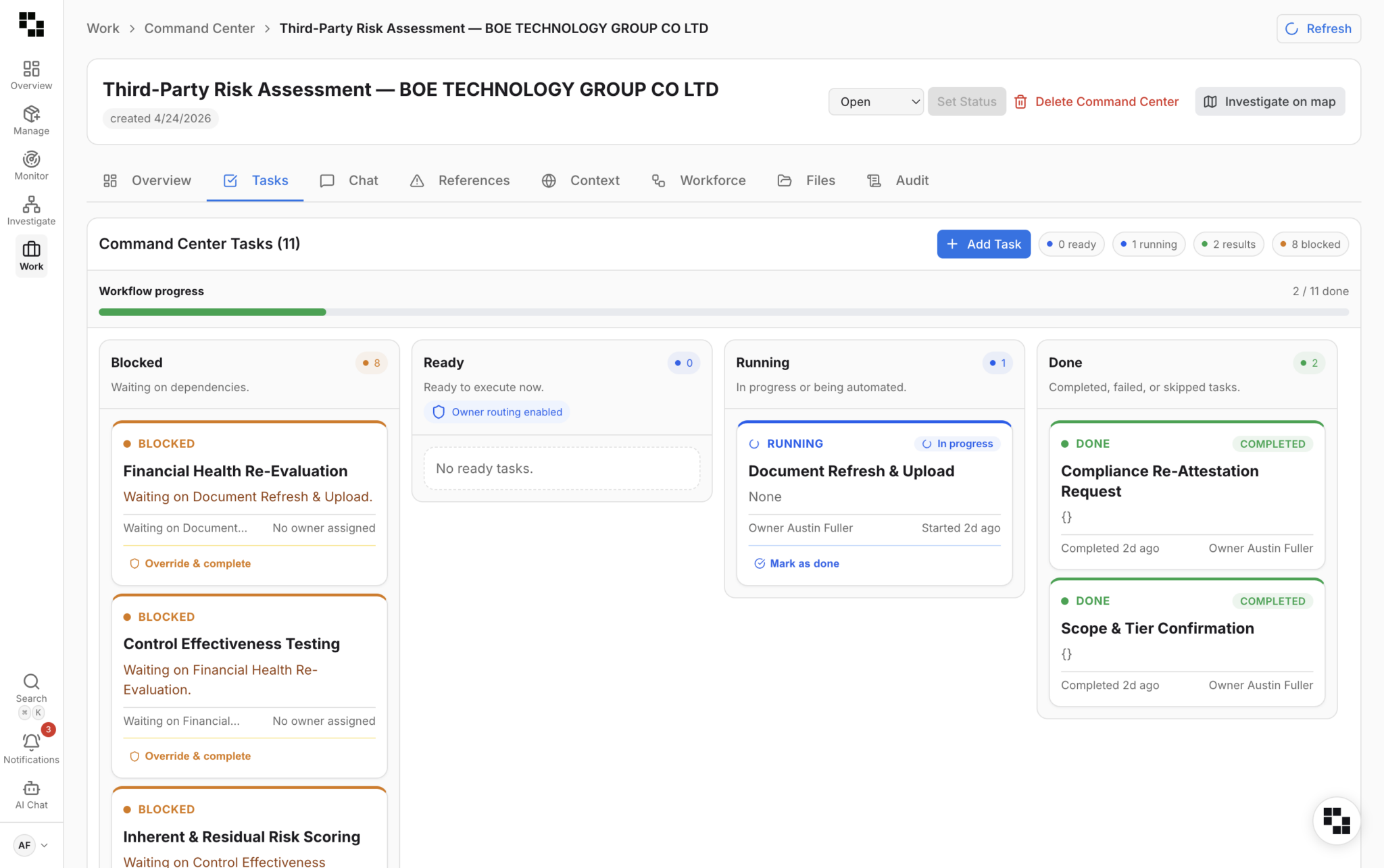This screenshot has height=868, width=1384.
Task: Override & complete Control Effectiveness Testing
Action: (x=190, y=756)
